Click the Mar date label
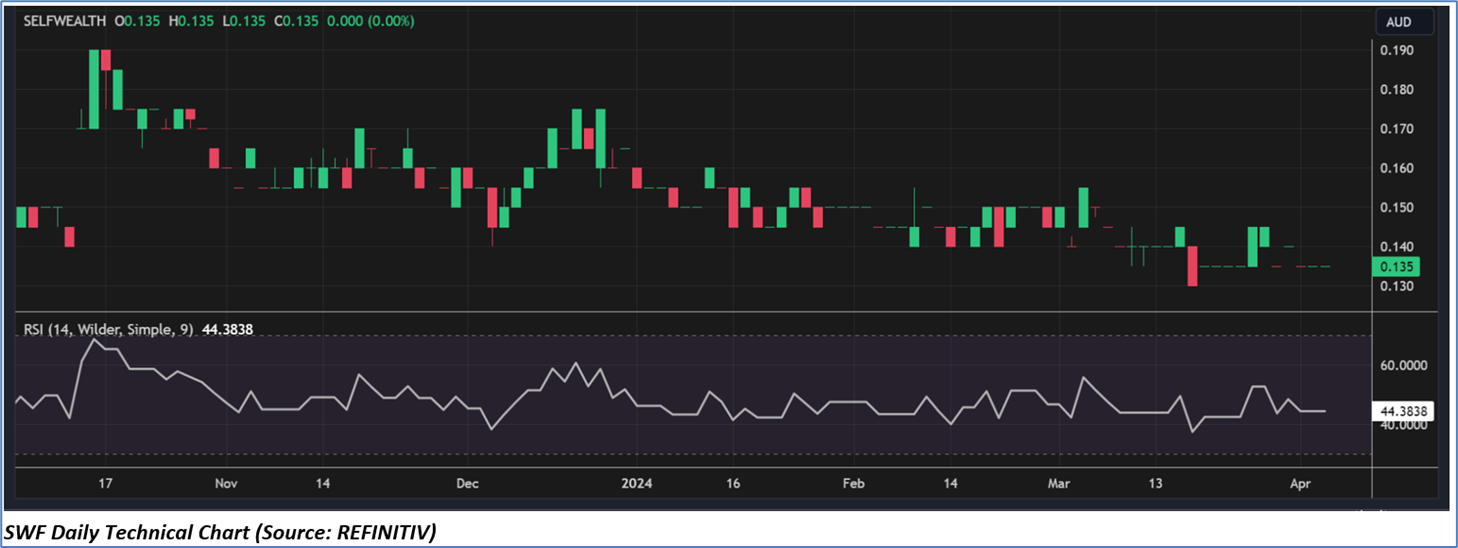 tap(1059, 483)
